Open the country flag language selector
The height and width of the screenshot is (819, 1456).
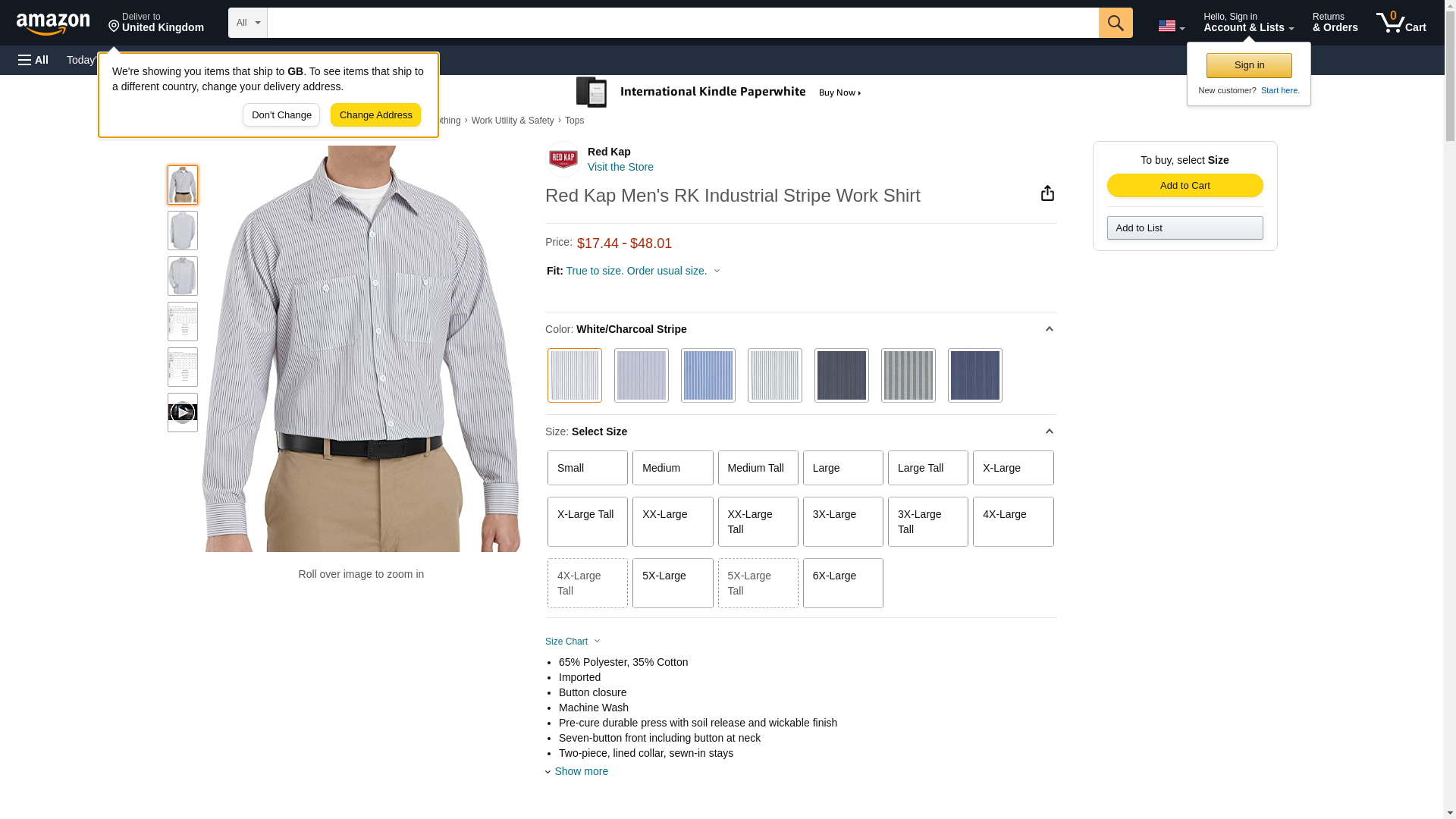[1171, 26]
